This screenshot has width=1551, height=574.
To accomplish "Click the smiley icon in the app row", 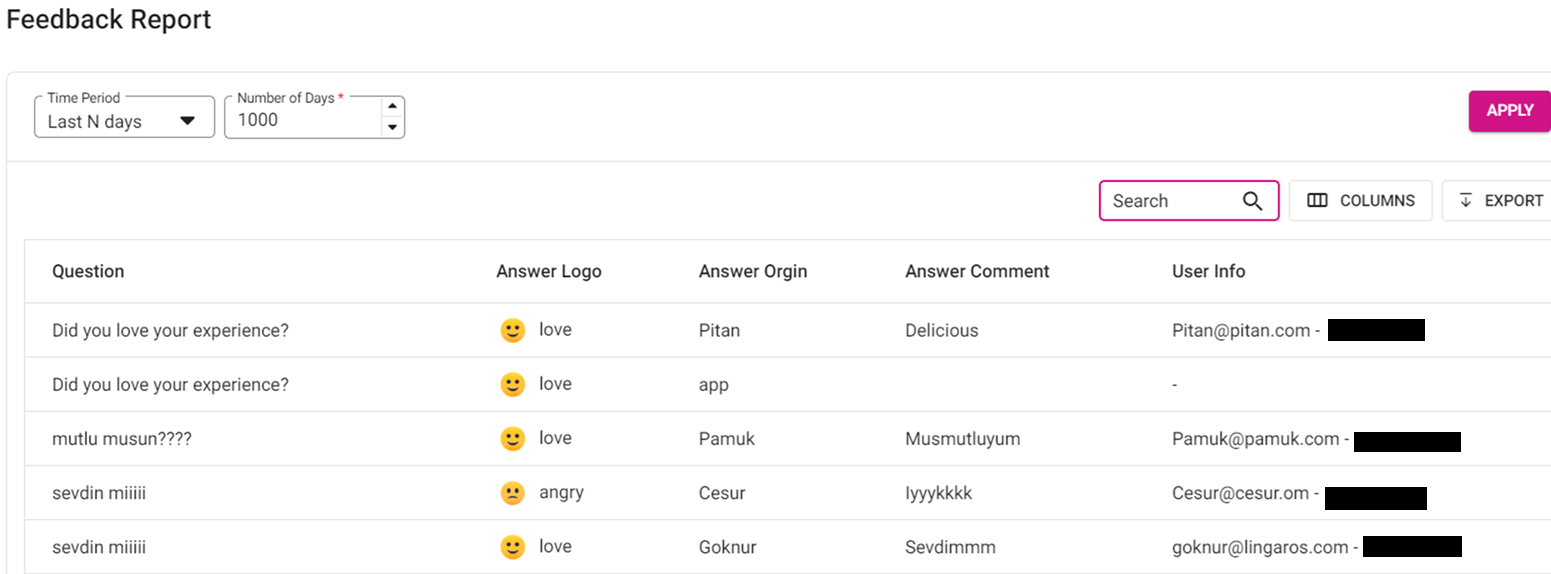I will [512, 385].
